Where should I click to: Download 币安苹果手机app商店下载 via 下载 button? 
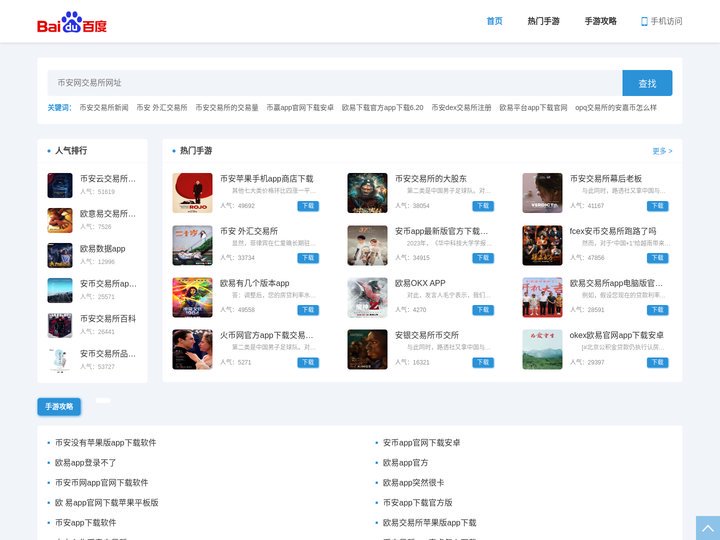click(x=308, y=206)
